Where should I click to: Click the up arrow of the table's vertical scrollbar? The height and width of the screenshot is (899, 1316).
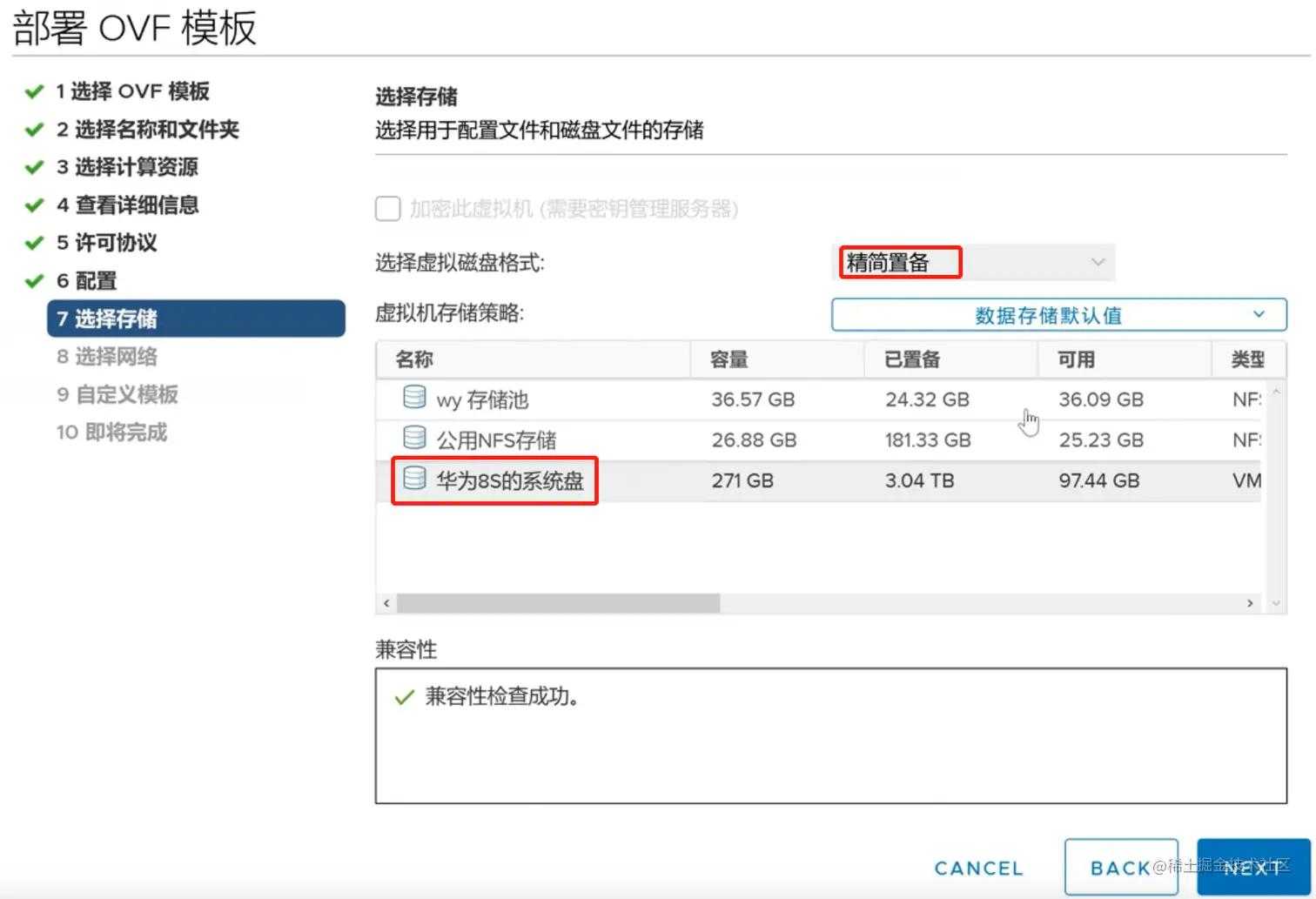pos(1277,392)
